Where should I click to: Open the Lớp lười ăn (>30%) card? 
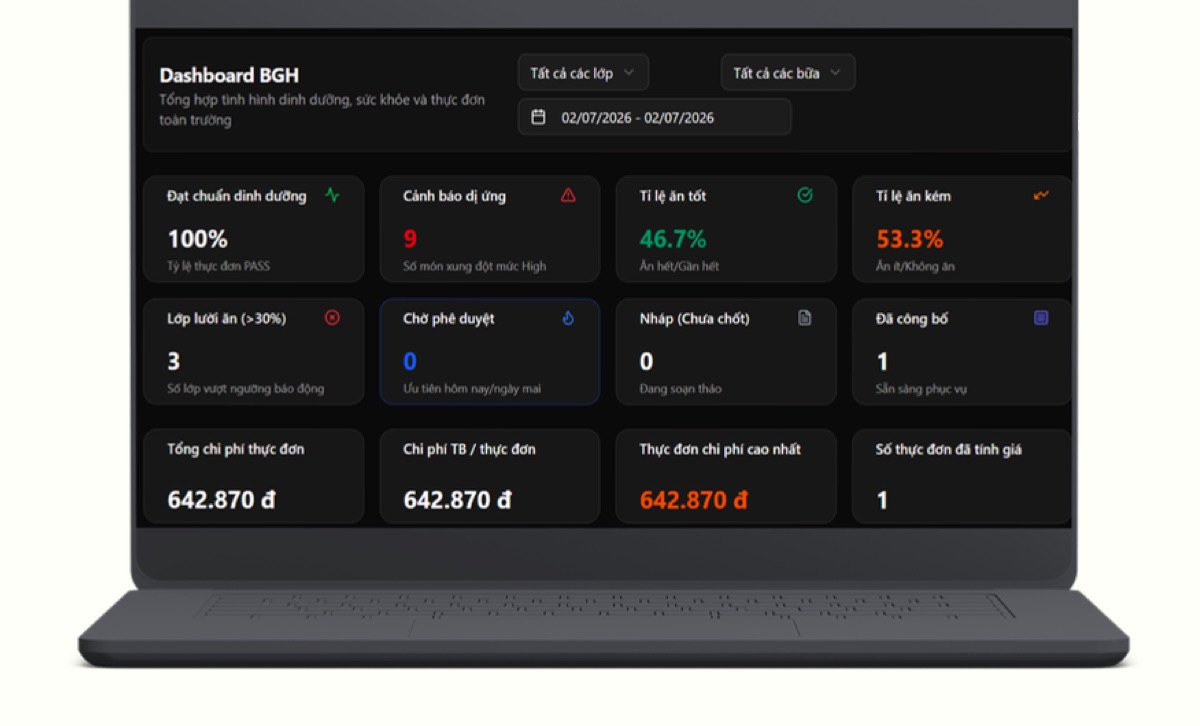coord(253,351)
